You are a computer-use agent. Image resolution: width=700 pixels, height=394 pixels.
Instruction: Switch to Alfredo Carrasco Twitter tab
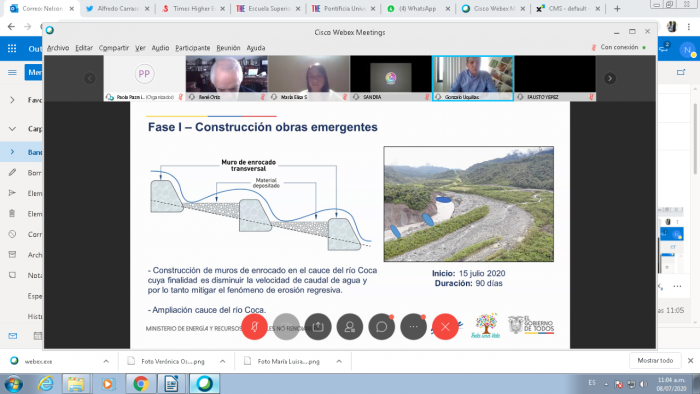pyautogui.click(x=118, y=8)
